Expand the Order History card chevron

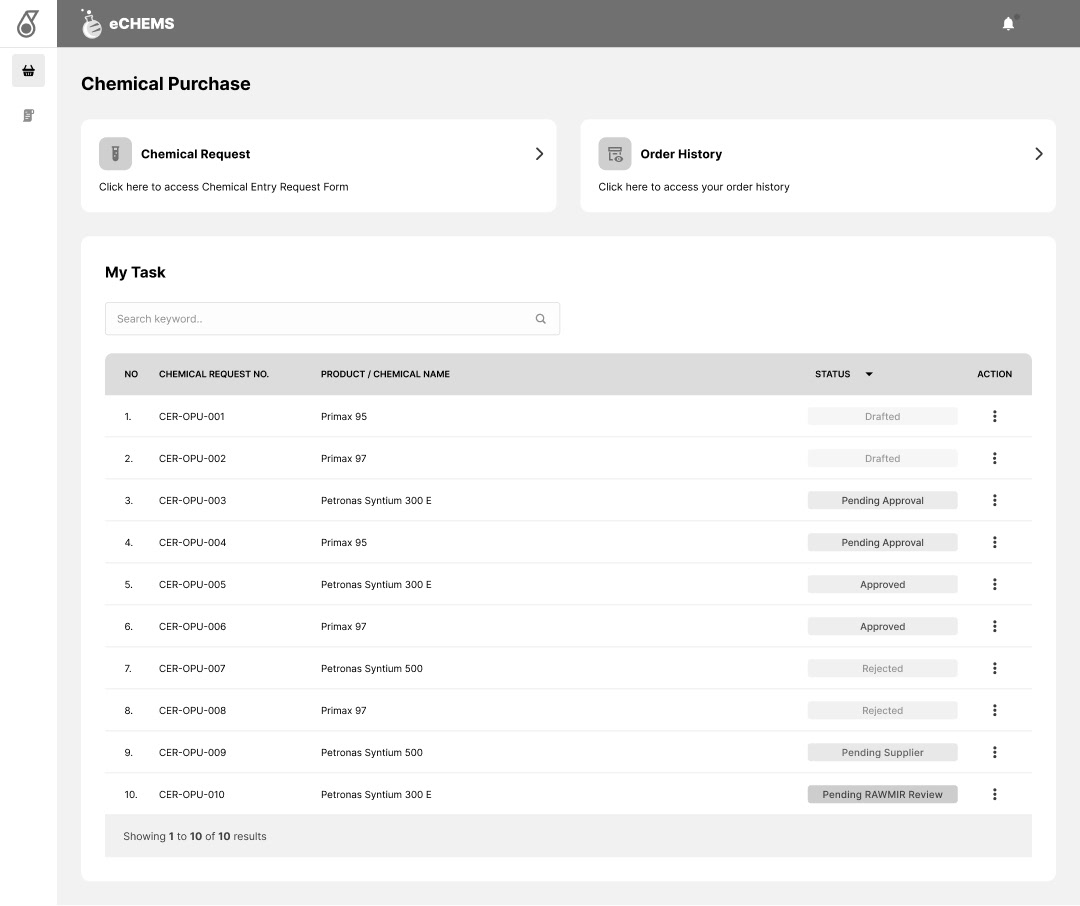pyautogui.click(x=1039, y=154)
